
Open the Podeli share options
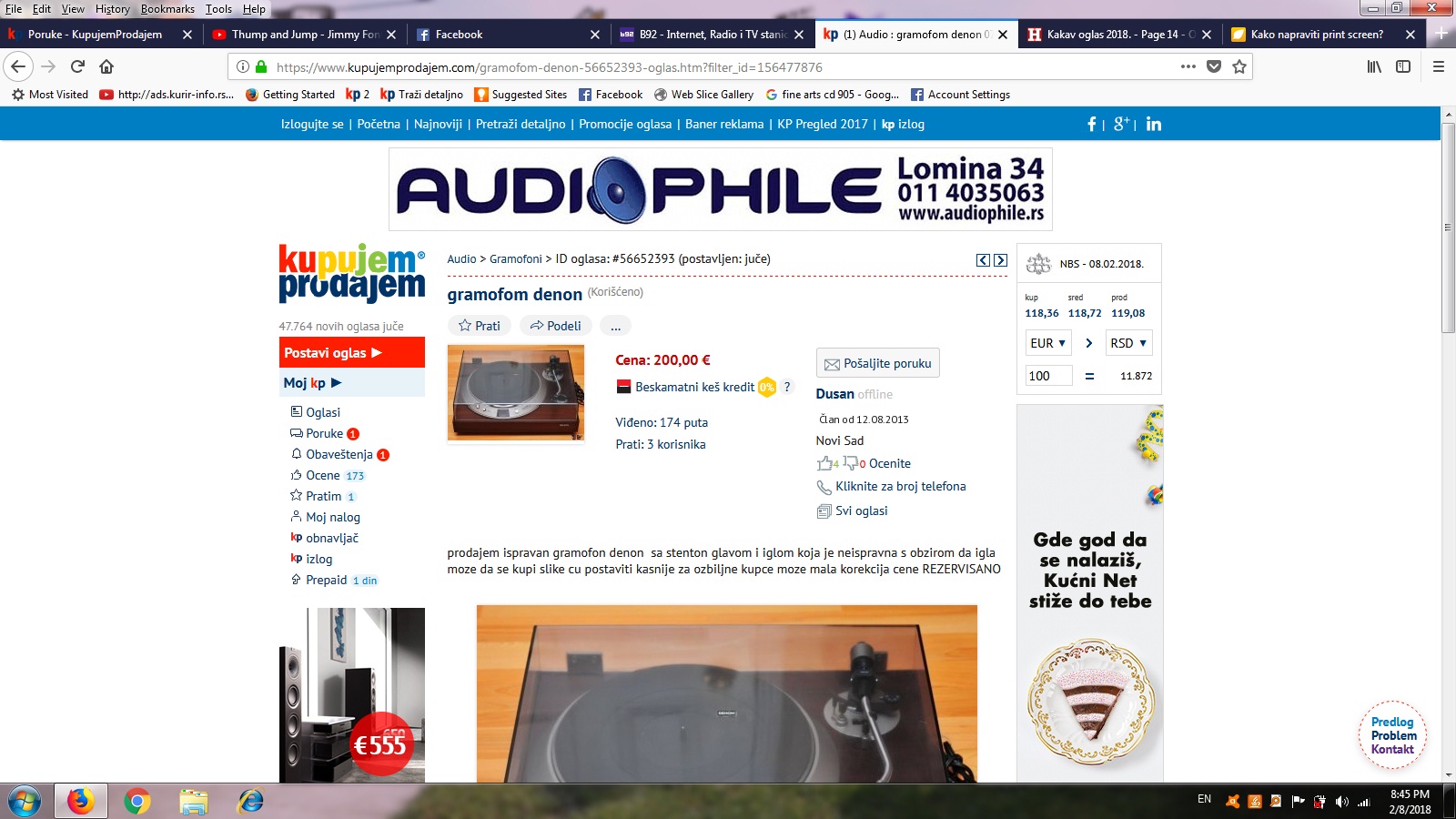pos(556,326)
